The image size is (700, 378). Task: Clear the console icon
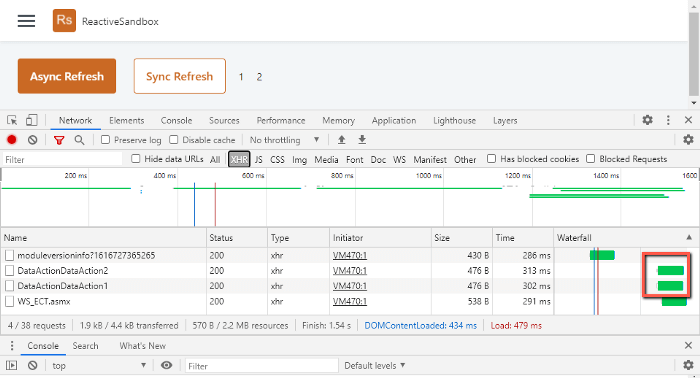coord(33,366)
